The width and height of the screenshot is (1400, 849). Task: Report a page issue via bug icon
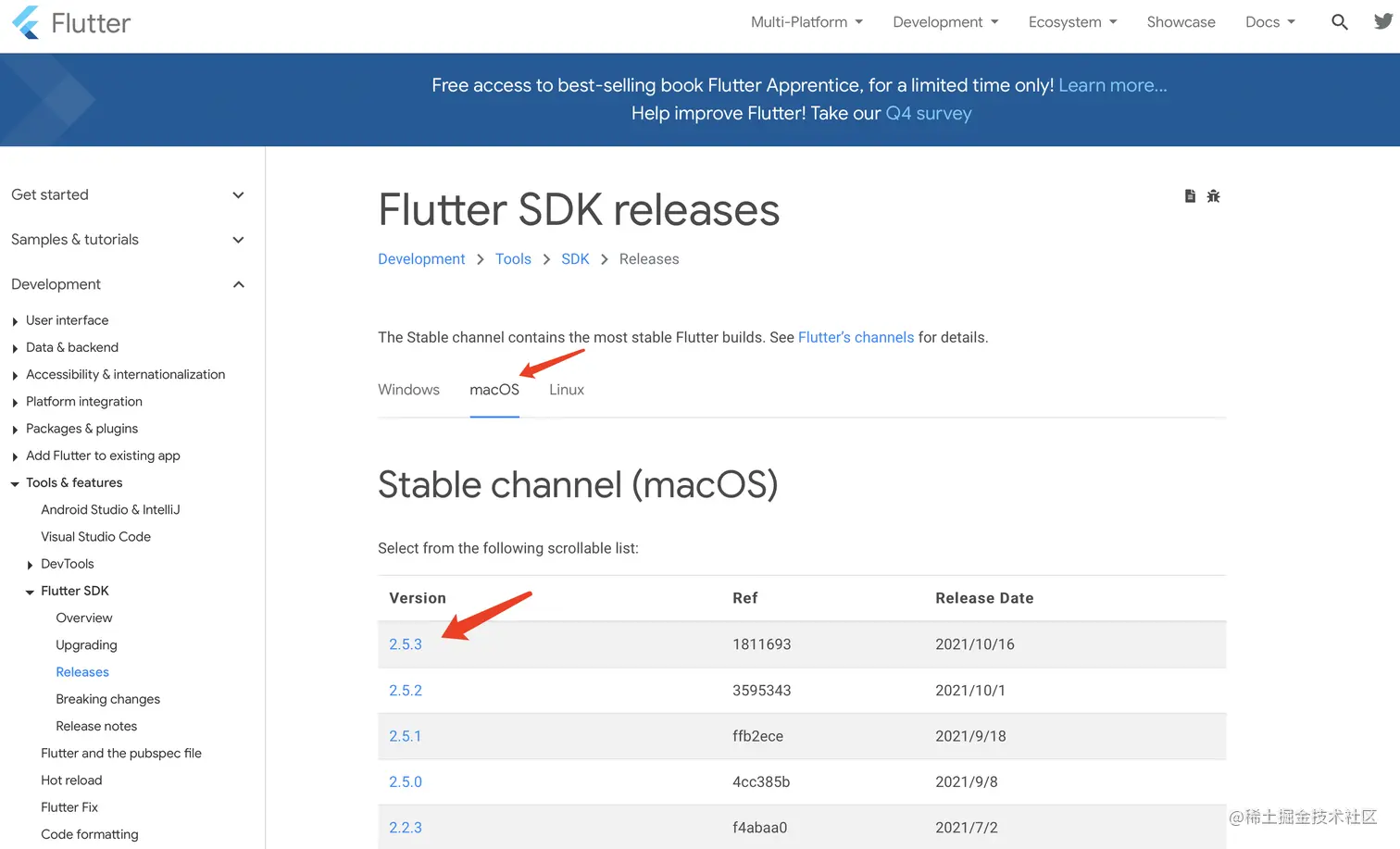(x=1213, y=196)
